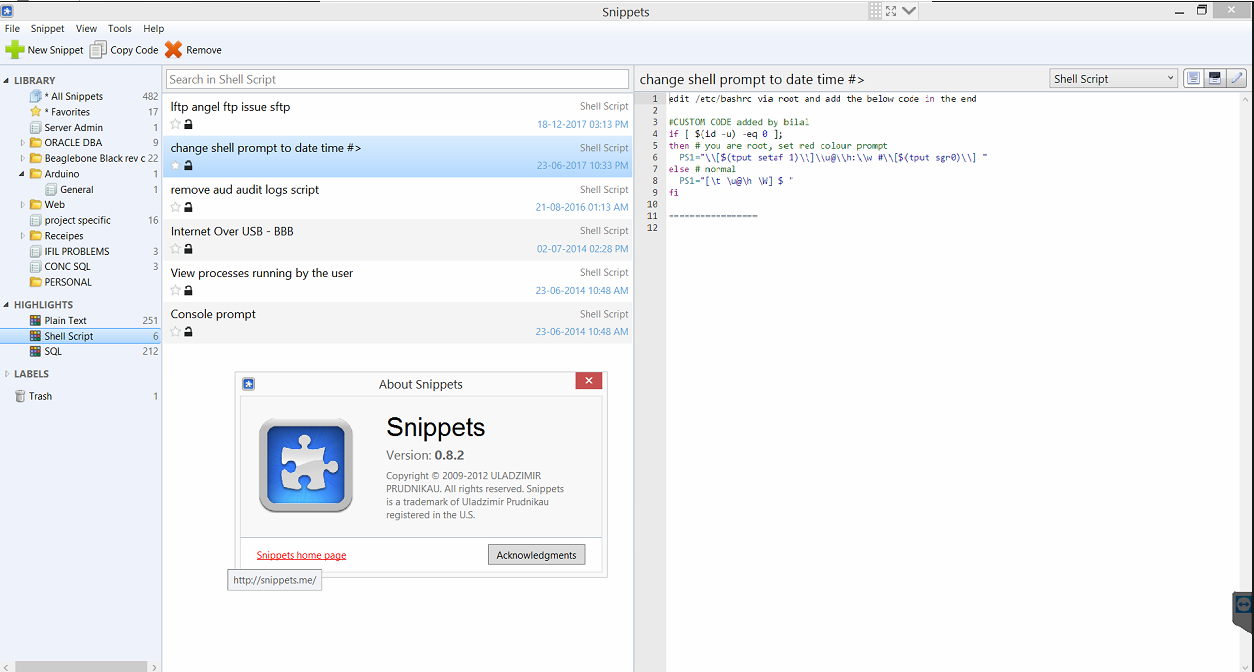
Task: Collapse the LIBRARY section
Action: (x=7, y=80)
